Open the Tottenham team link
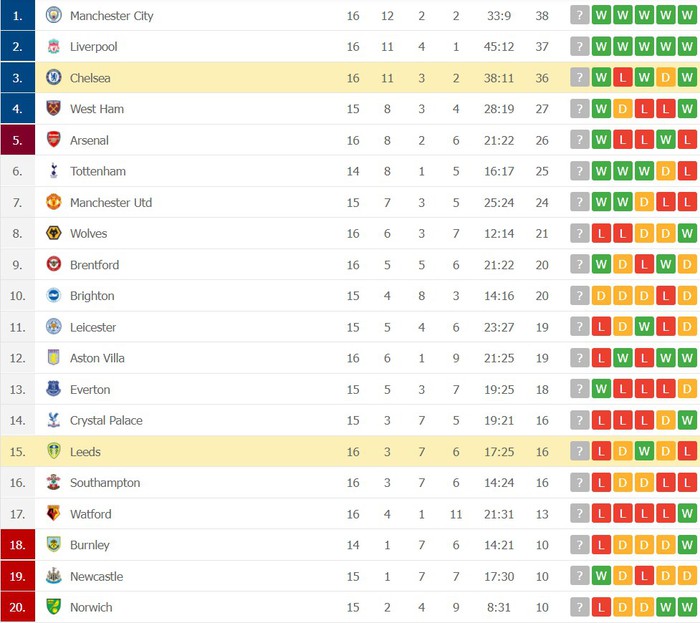The height and width of the screenshot is (623, 700). pos(98,171)
